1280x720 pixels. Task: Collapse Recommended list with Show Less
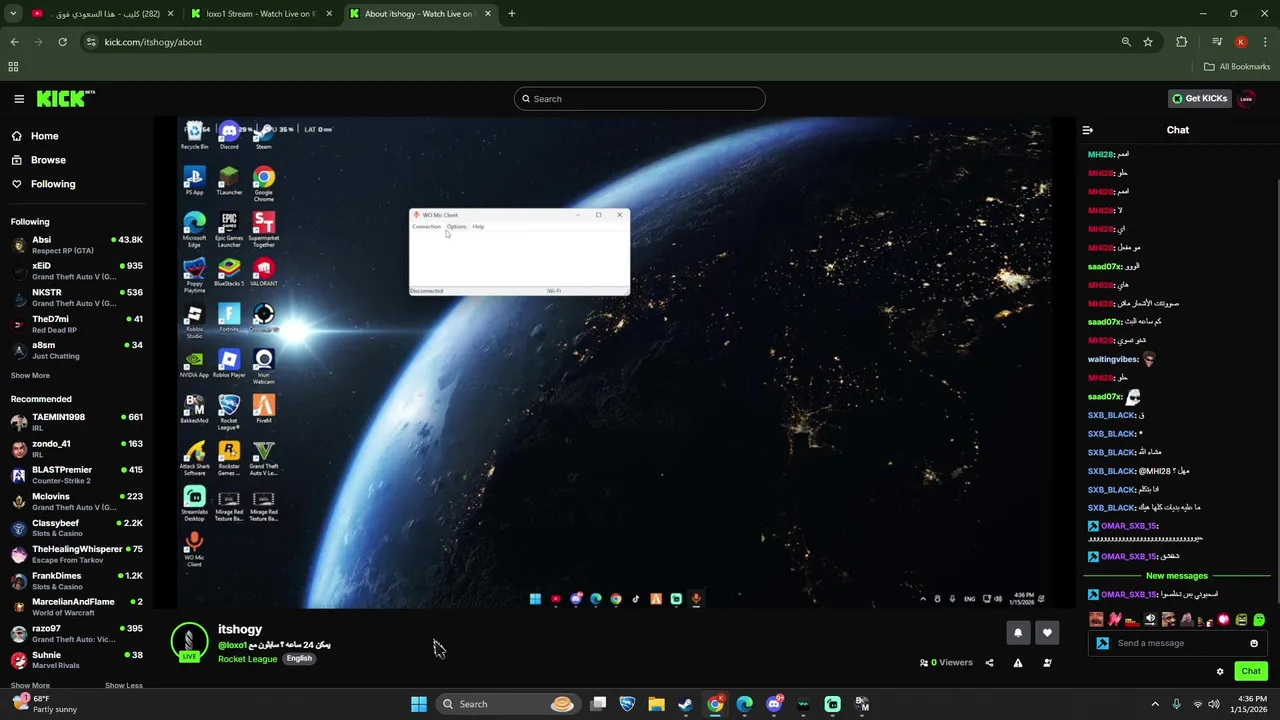tap(123, 686)
